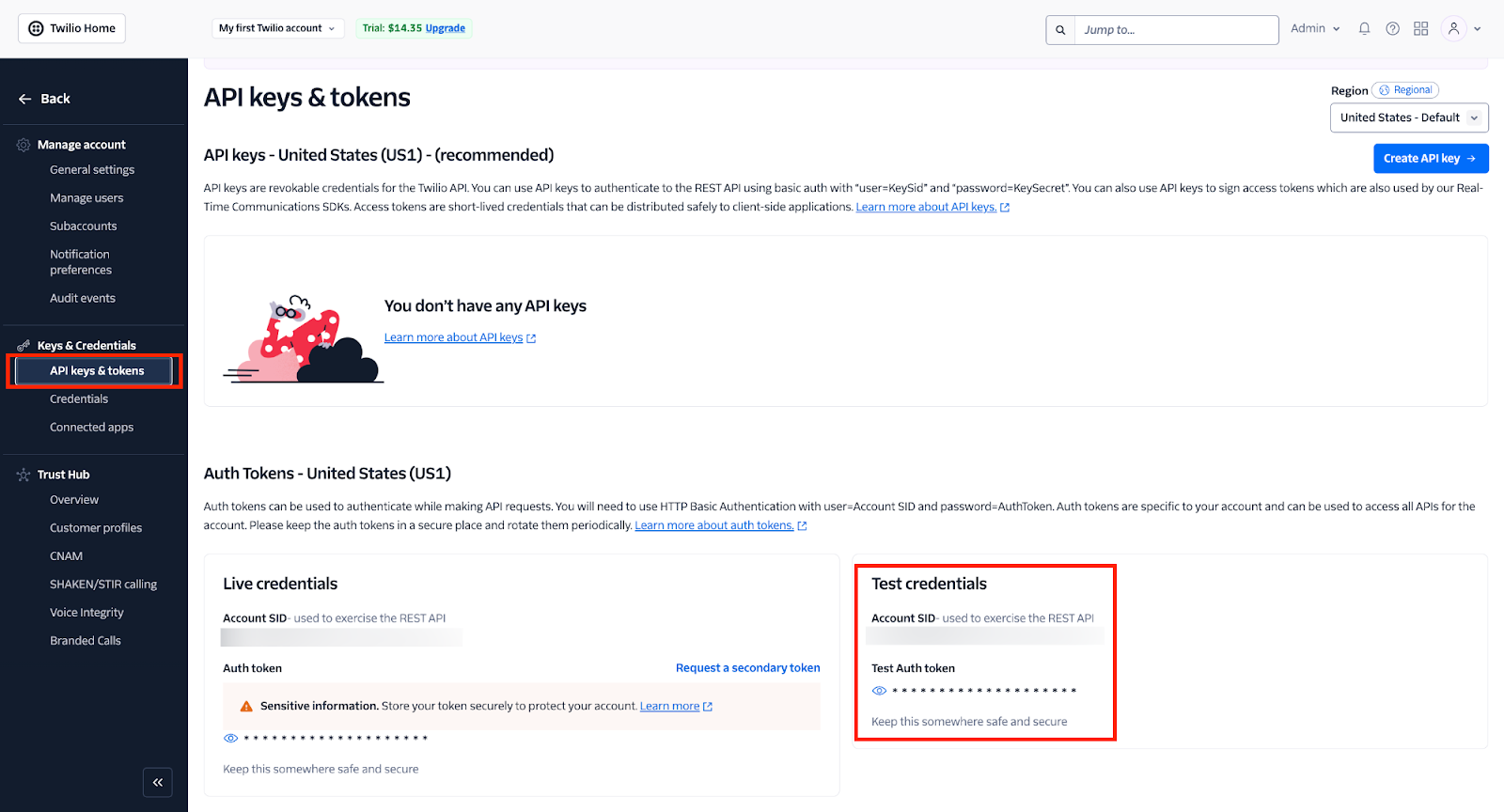
Task: Click the Twilio Home logo button
Action: coord(71,28)
